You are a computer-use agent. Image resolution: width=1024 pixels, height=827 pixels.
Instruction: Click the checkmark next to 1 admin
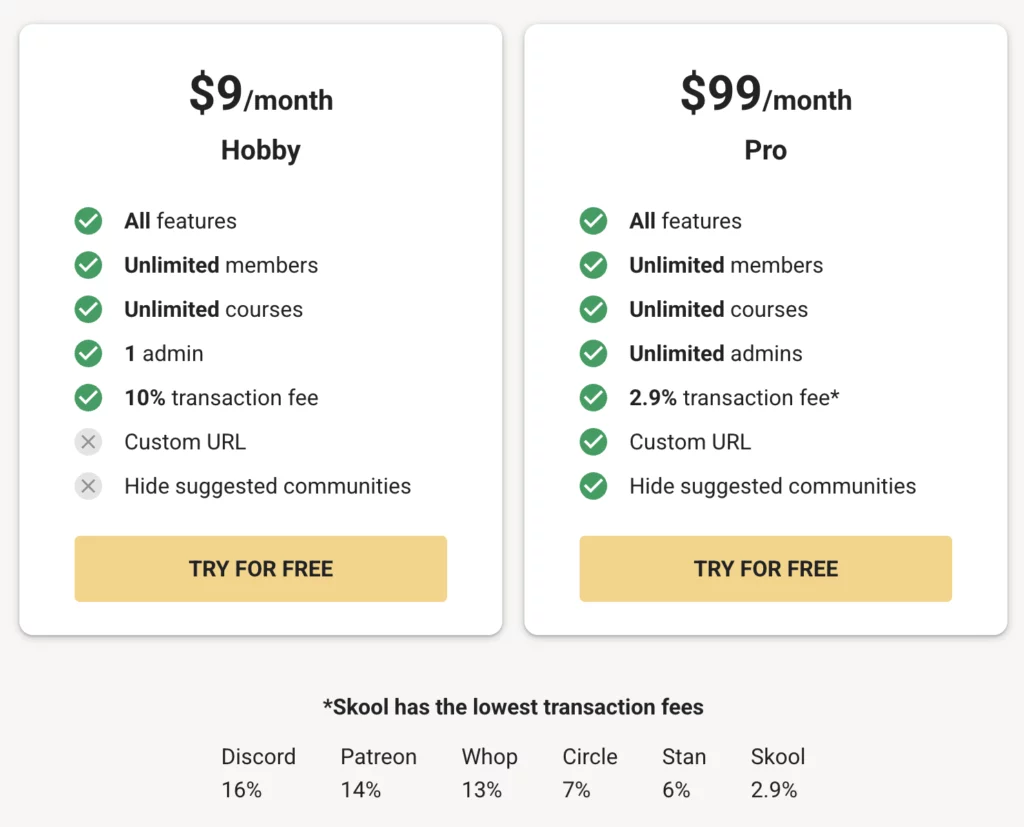tap(88, 353)
